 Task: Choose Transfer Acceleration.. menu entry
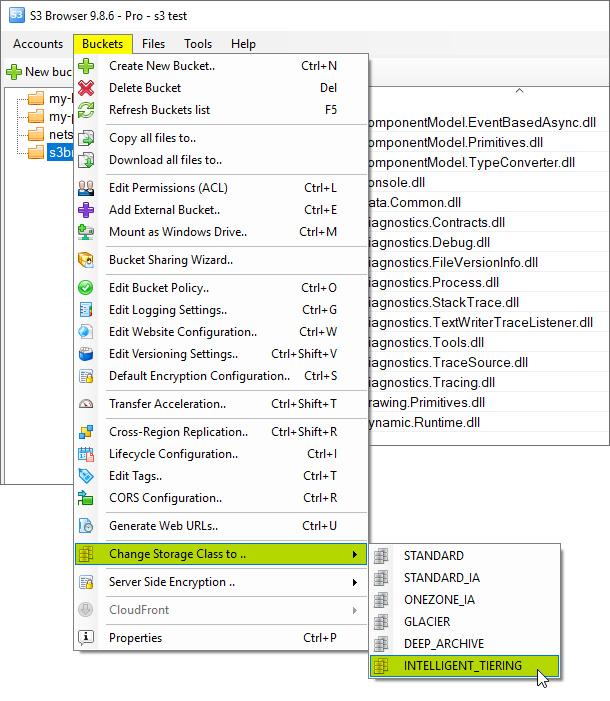coord(221,404)
